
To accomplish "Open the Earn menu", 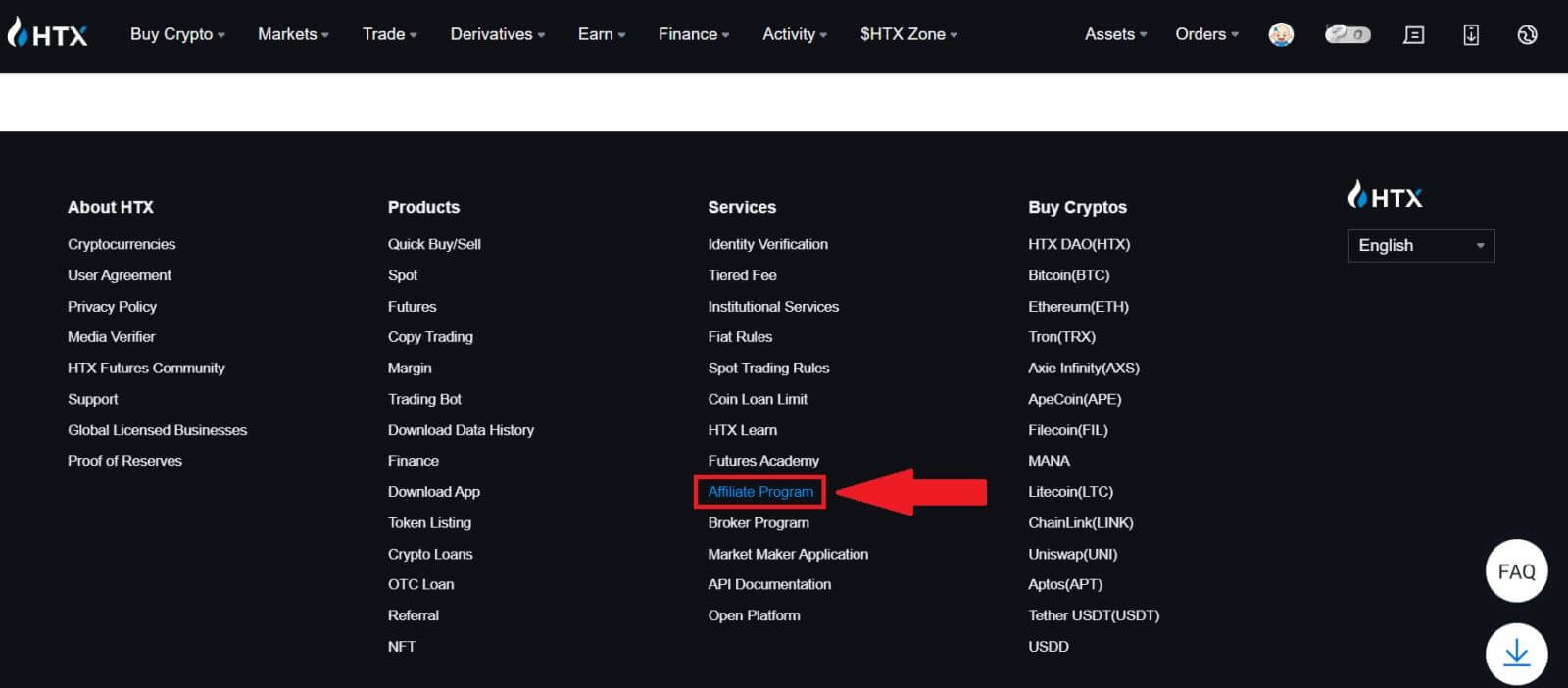I will [x=601, y=34].
